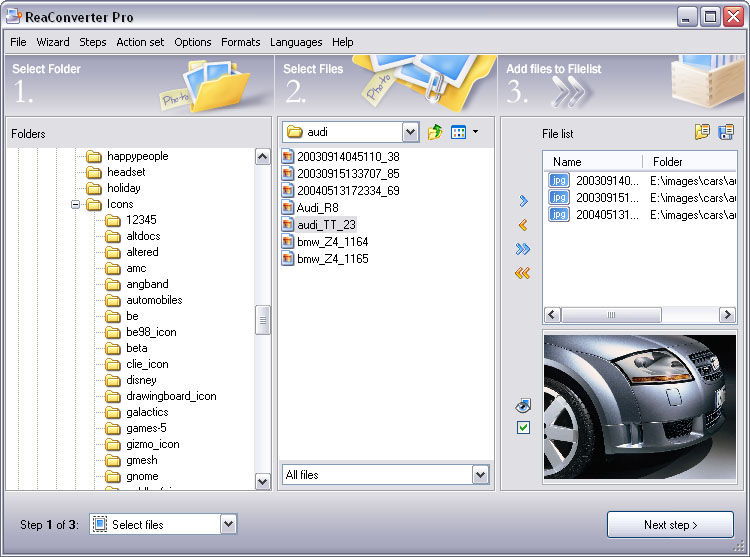Open the Select files step dropdown
Viewport: 750px width, 557px height.
[228, 524]
